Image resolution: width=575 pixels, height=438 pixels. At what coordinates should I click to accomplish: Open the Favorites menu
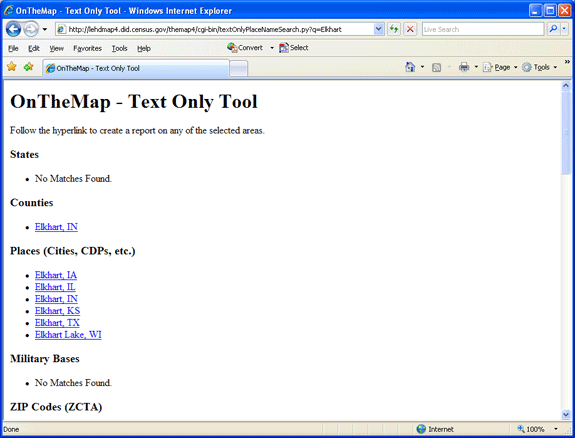(x=87, y=48)
